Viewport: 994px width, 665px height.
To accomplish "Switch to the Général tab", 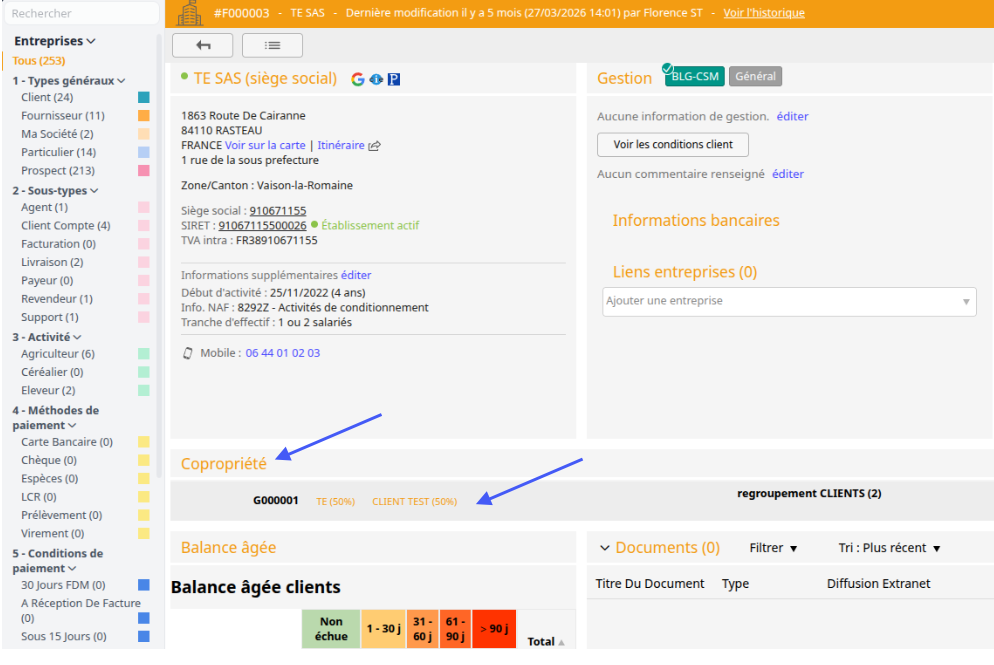I will (755, 76).
